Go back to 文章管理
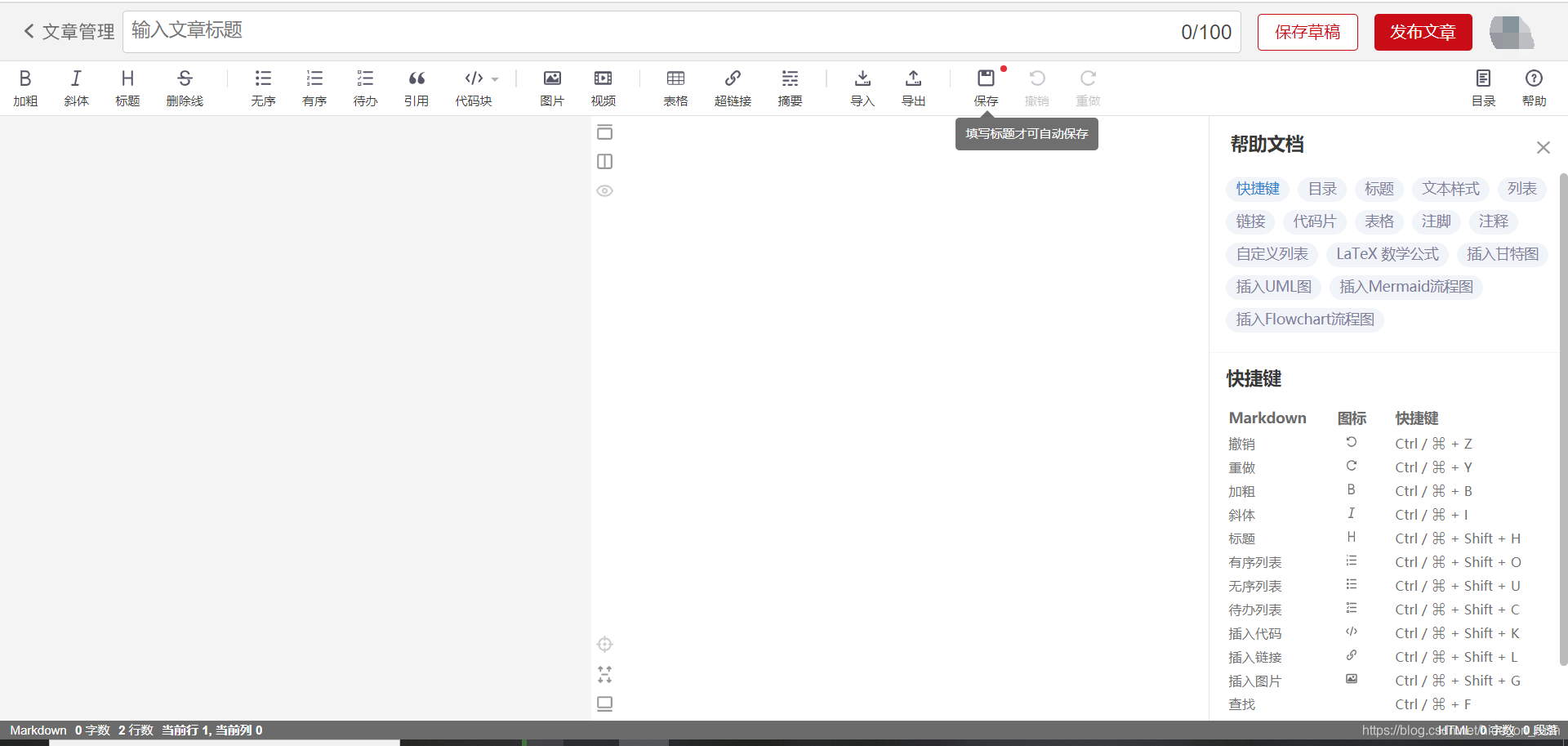 [69, 32]
